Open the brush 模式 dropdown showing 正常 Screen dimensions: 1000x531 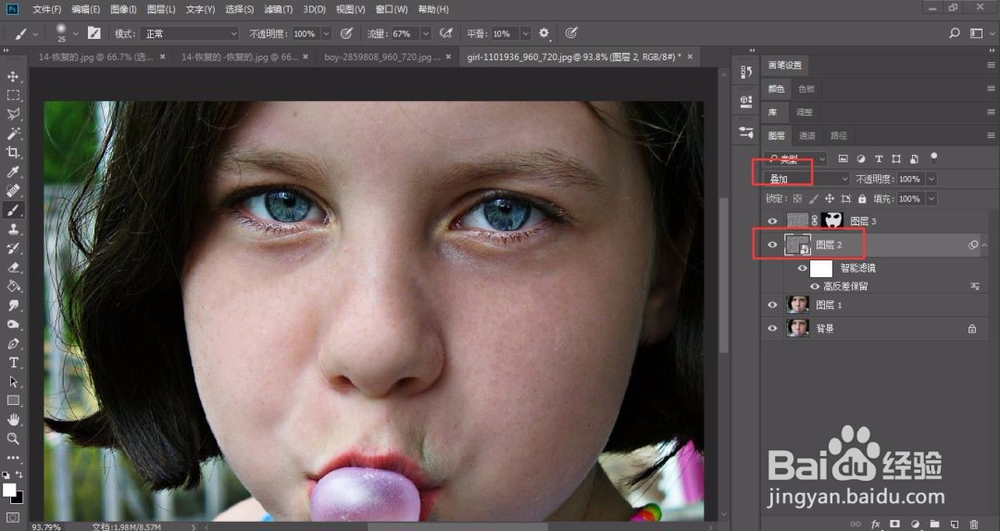point(189,33)
